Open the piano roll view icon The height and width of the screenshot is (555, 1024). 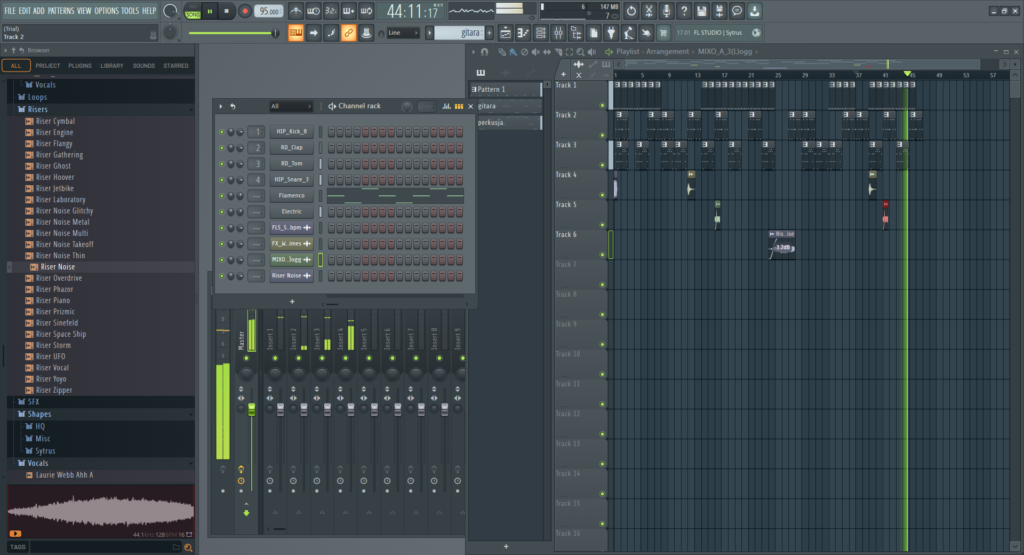tap(522, 33)
